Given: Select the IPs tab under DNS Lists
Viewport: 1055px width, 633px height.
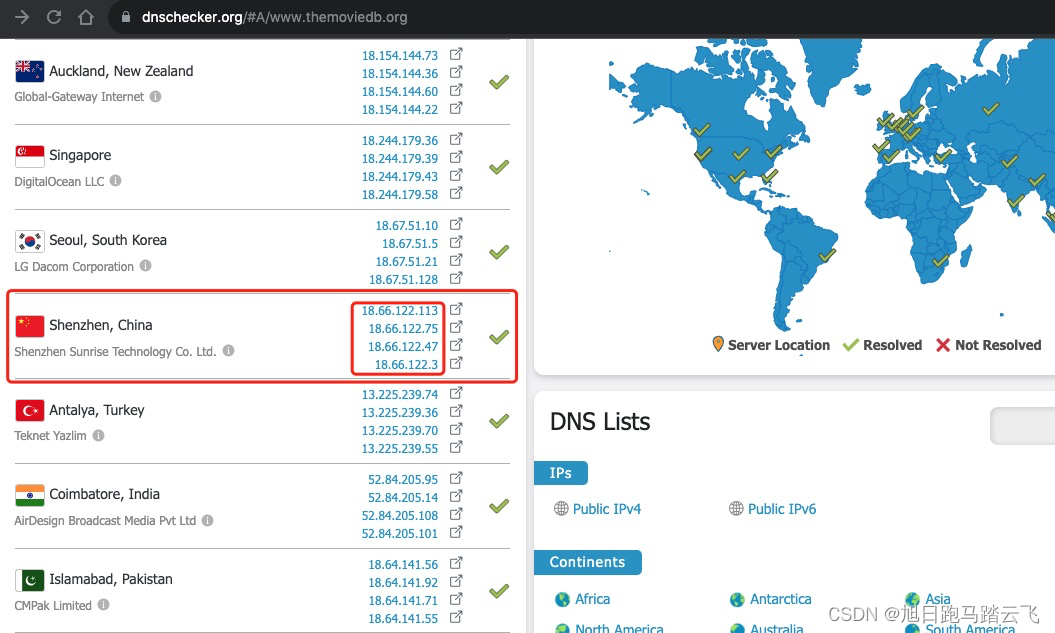Looking at the screenshot, I should pyautogui.click(x=561, y=472).
